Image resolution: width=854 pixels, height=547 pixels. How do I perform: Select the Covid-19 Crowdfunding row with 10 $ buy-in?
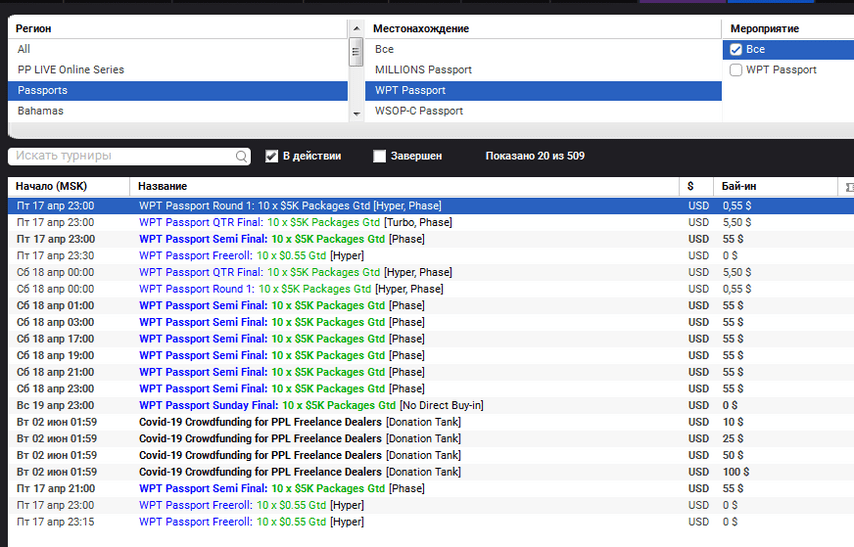(431, 422)
